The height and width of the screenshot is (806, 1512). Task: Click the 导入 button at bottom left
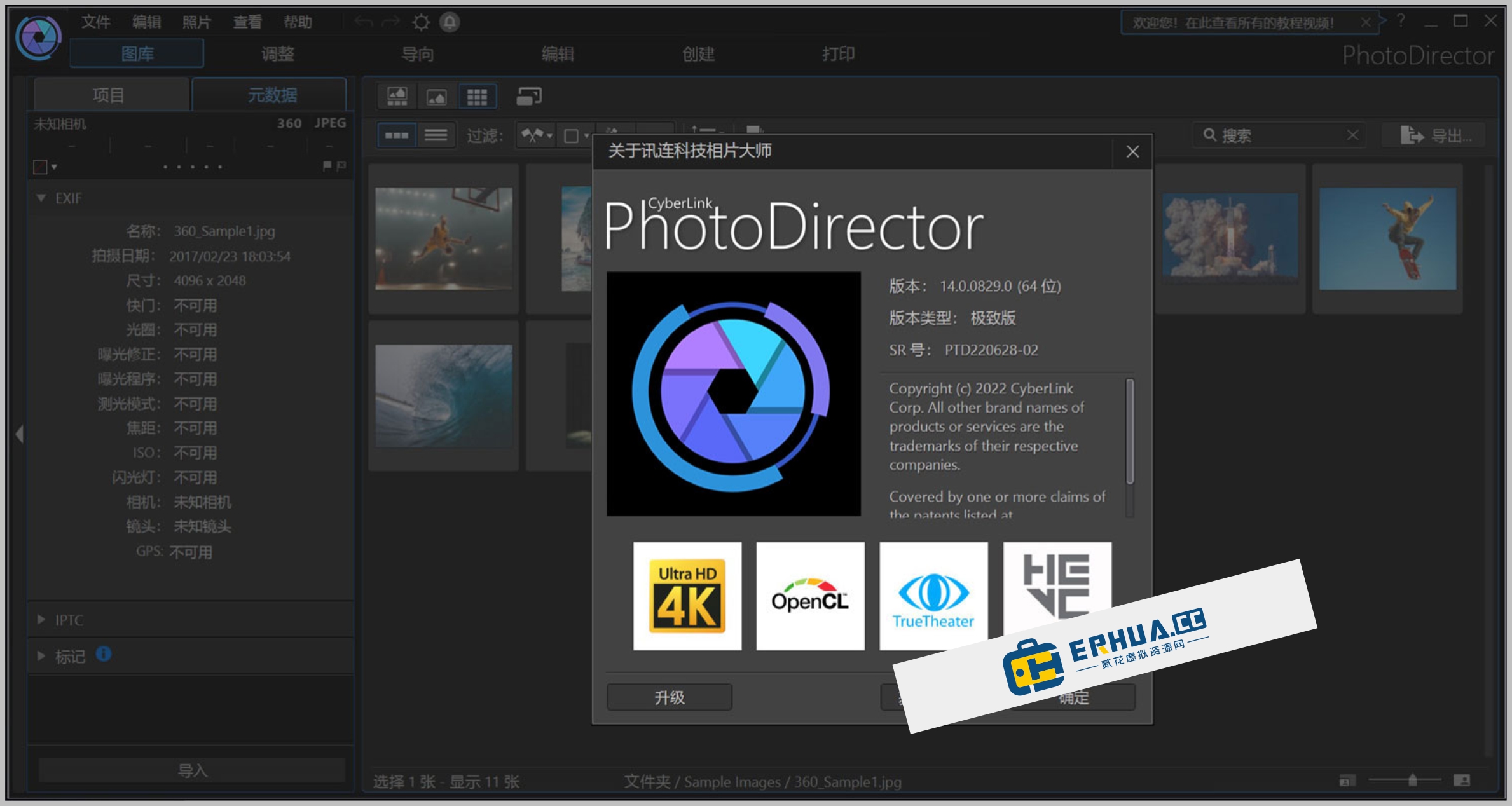191,770
